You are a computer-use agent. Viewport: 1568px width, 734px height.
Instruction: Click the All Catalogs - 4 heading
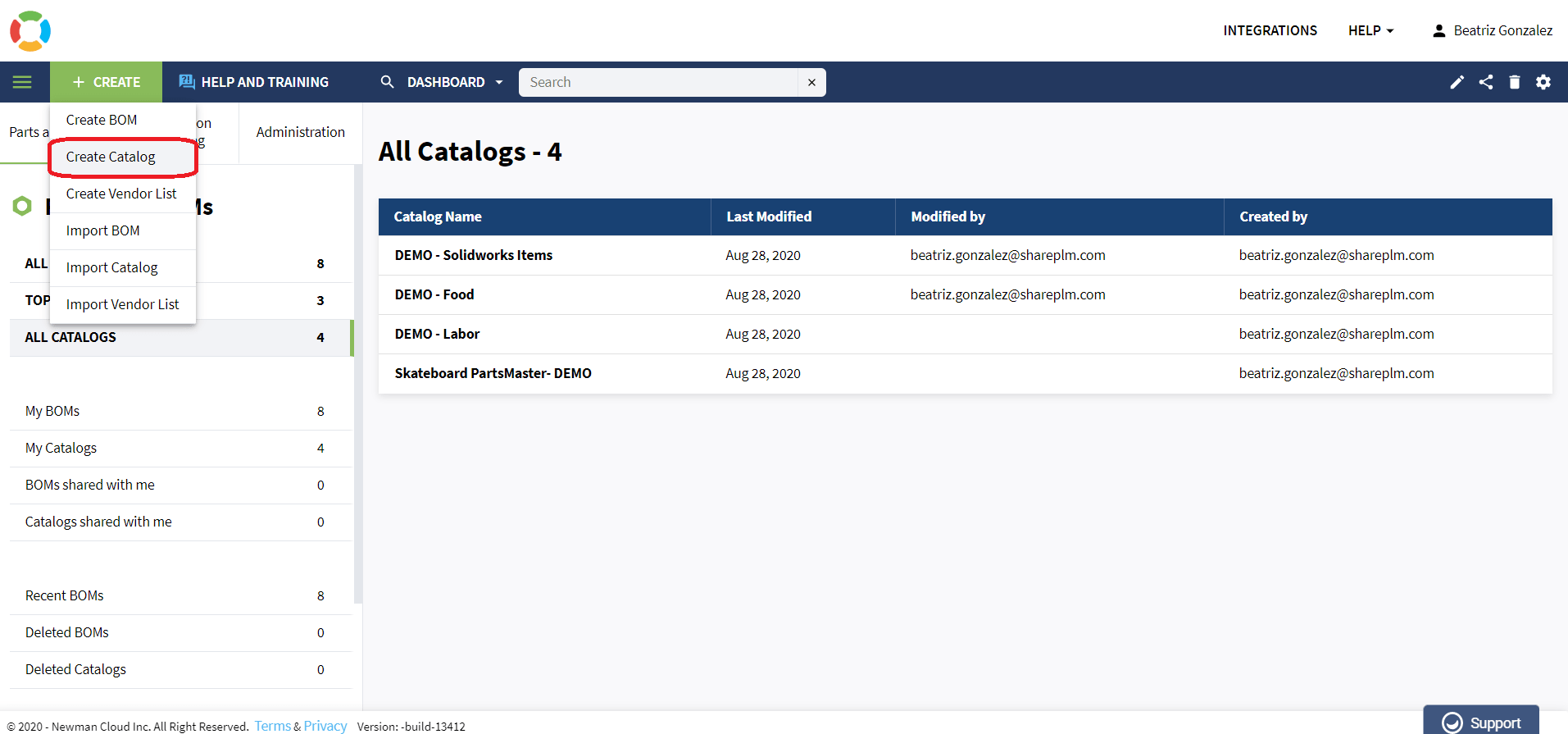point(470,152)
